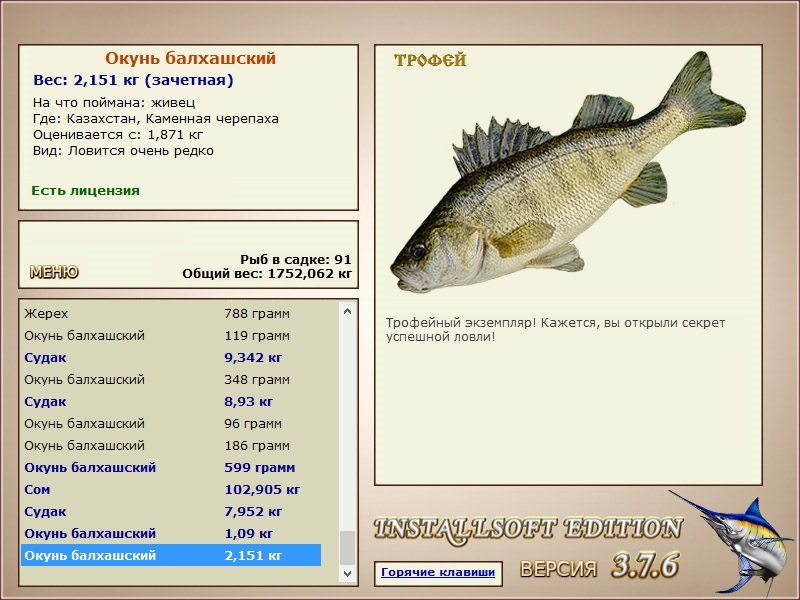Pick Окунь балхашский 599 грамм entry
The width and height of the screenshot is (800, 600).
pos(171,467)
